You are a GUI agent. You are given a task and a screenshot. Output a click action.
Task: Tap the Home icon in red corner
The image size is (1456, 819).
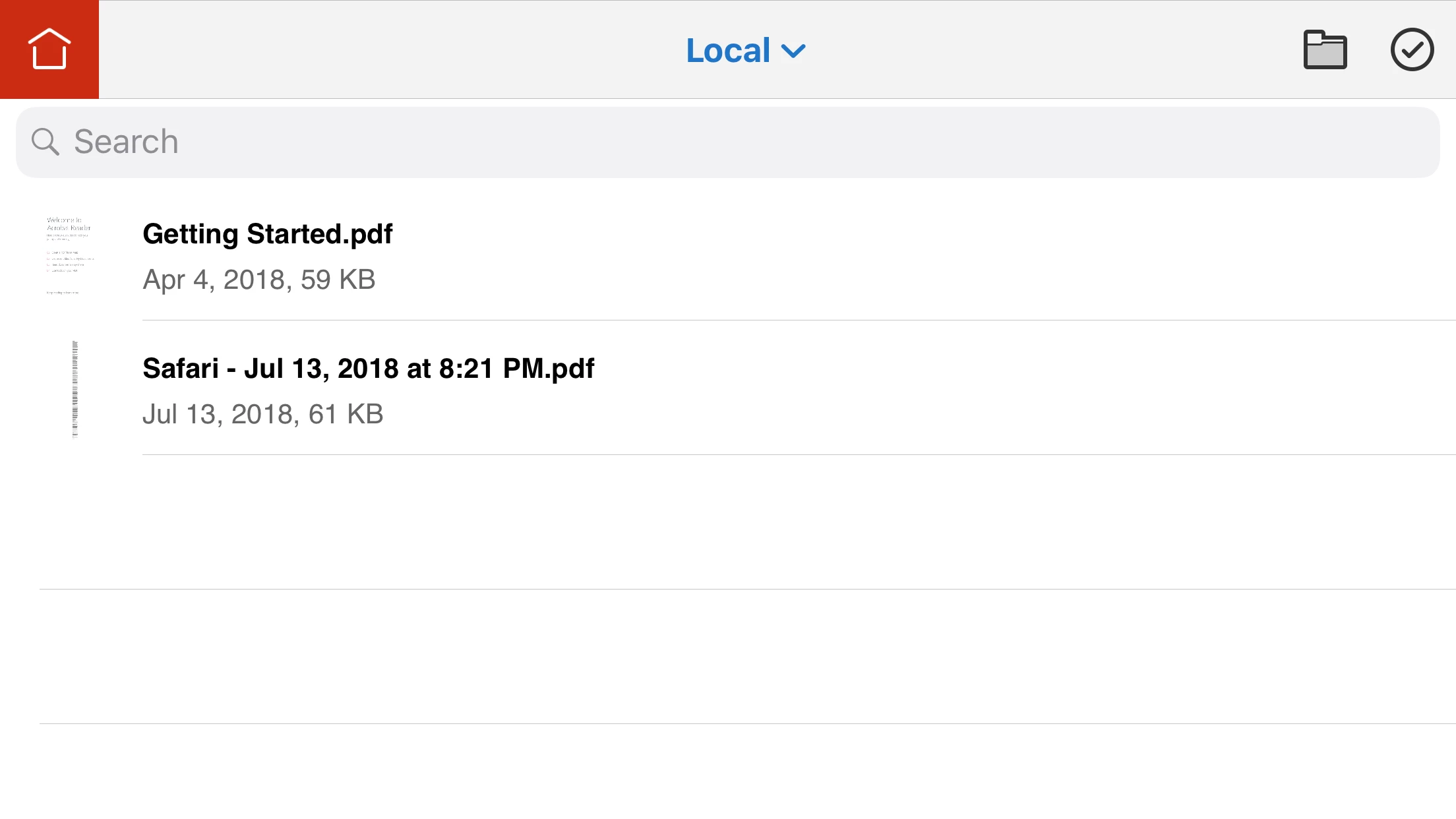49,49
